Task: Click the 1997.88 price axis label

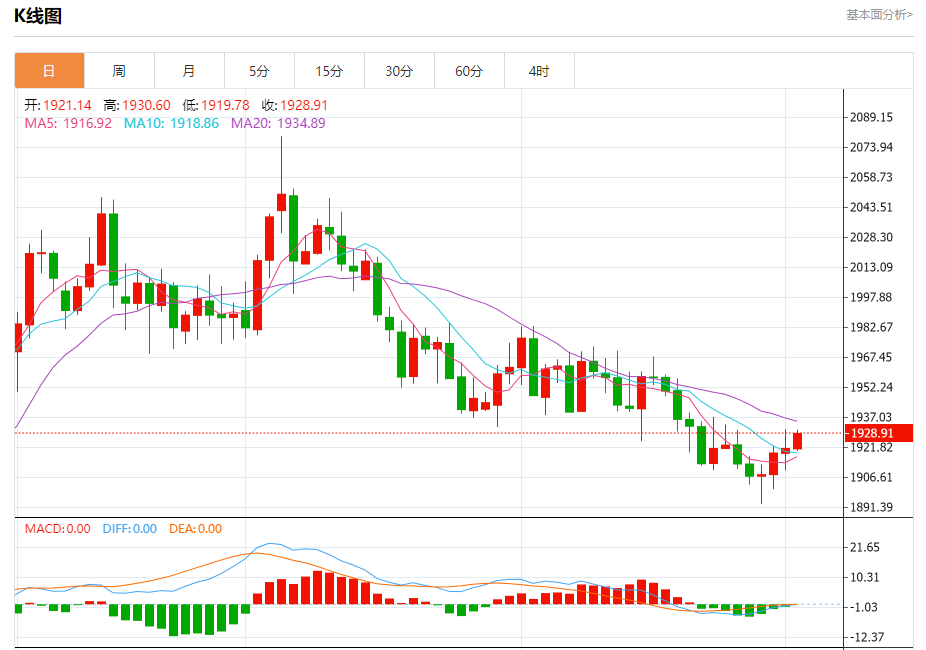Action: tap(871, 298)
